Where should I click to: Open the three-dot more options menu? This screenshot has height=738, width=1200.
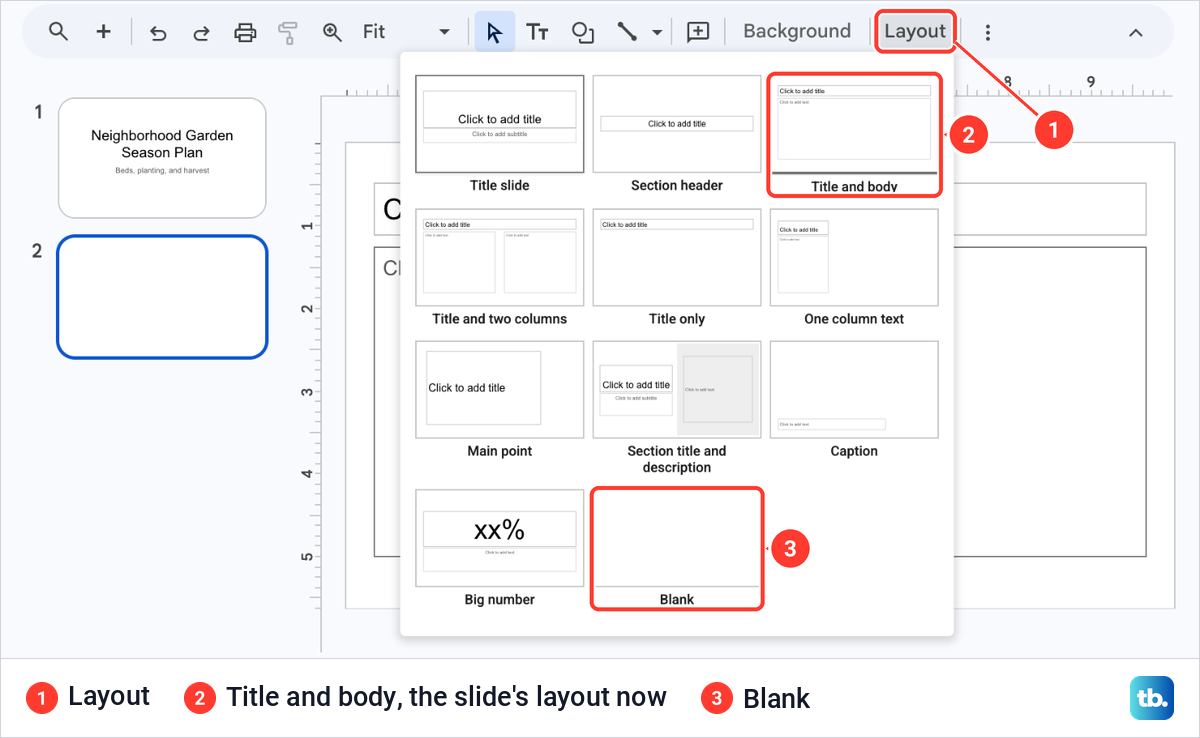(x=988, y=32)
